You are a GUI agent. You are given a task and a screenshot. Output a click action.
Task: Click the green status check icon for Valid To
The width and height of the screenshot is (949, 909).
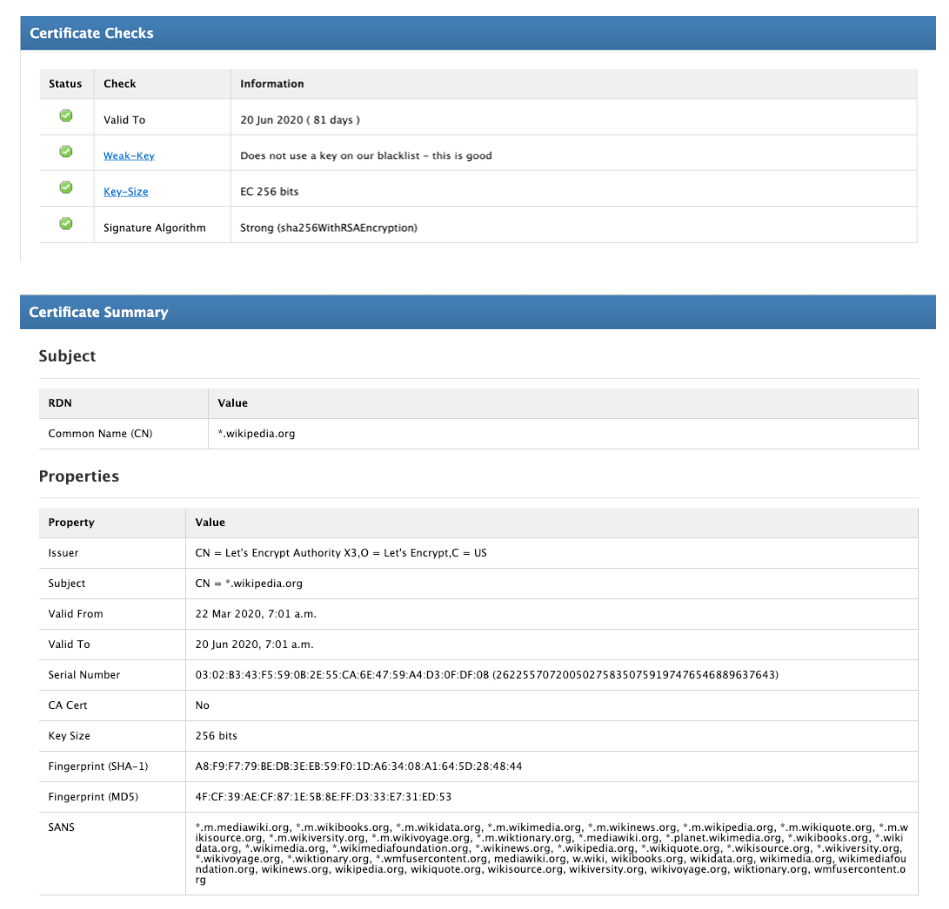[66, 116]
